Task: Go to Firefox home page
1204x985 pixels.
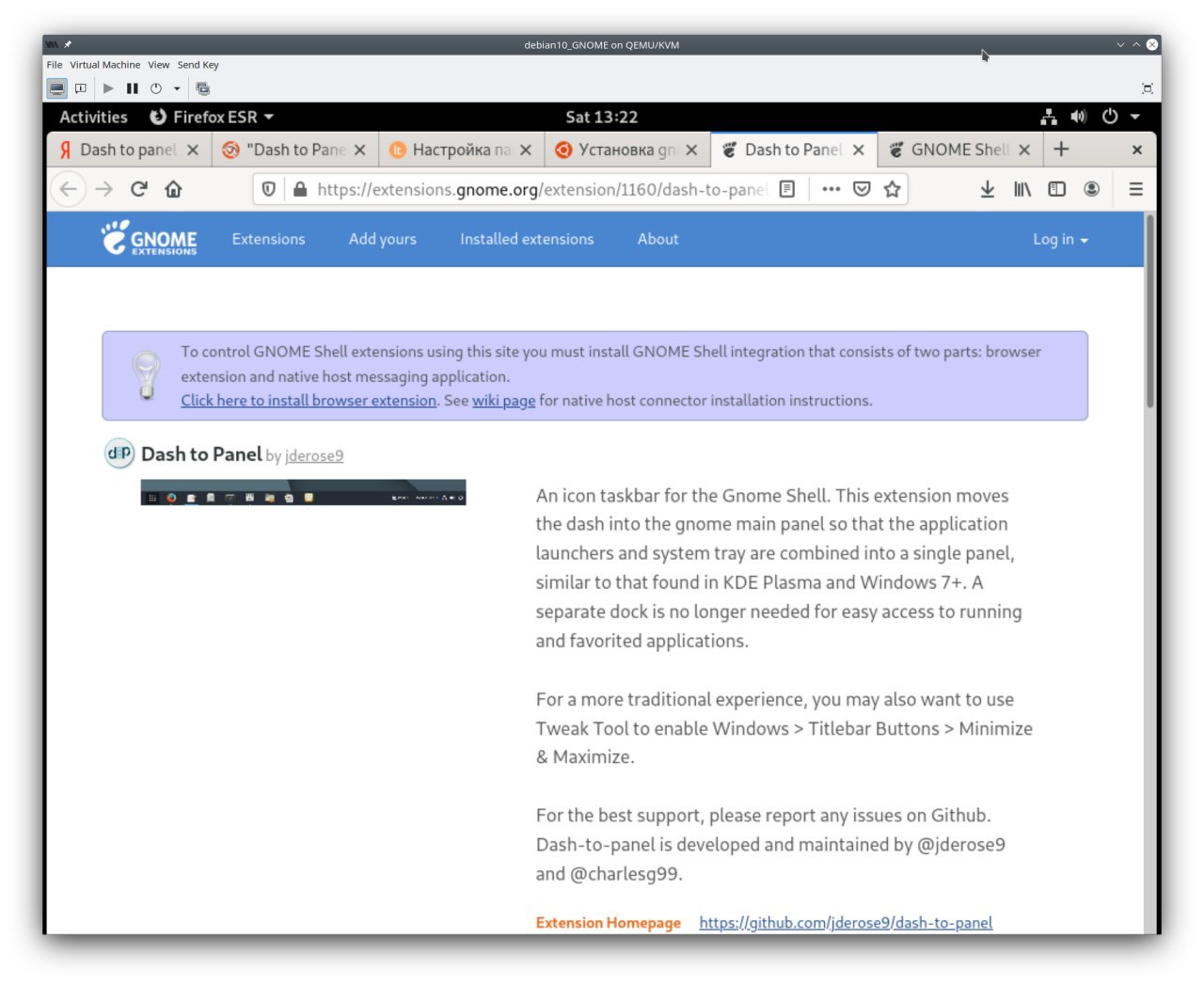Action: (x=173, y=189)
